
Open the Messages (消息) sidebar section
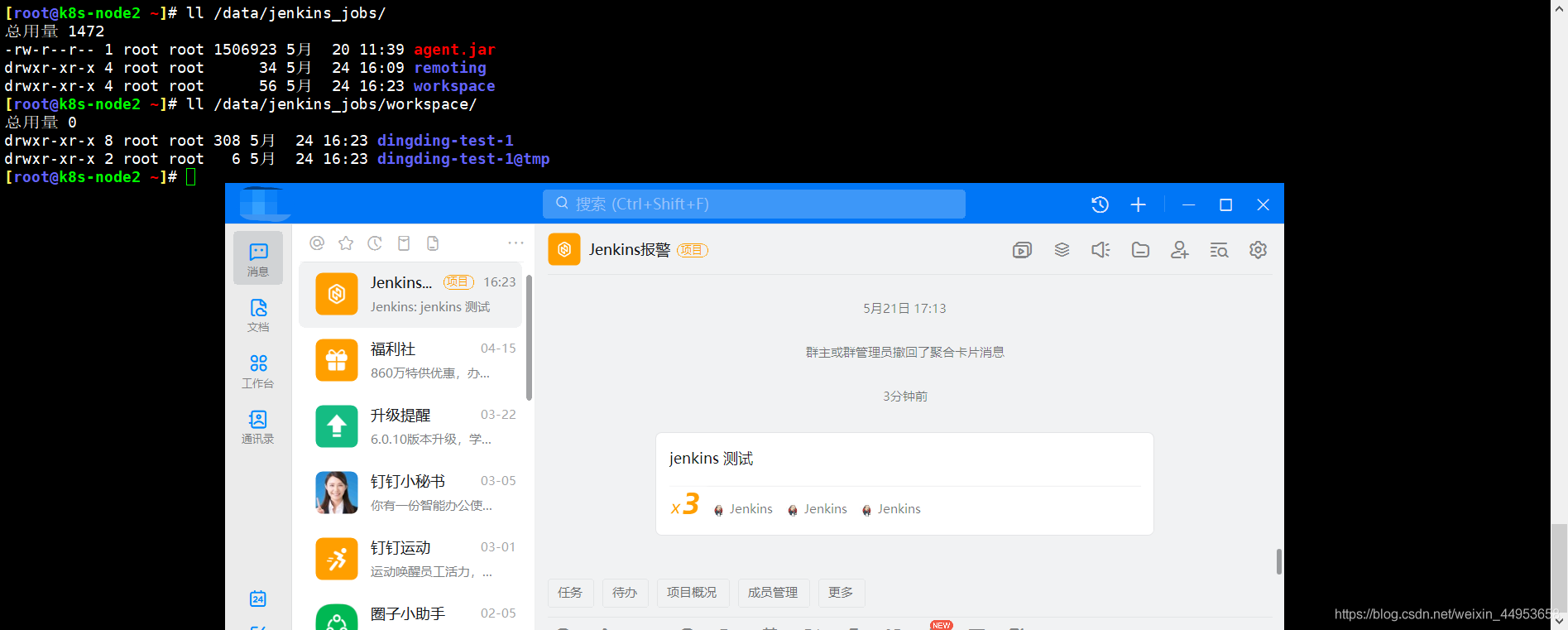click(x=258, y=259)
